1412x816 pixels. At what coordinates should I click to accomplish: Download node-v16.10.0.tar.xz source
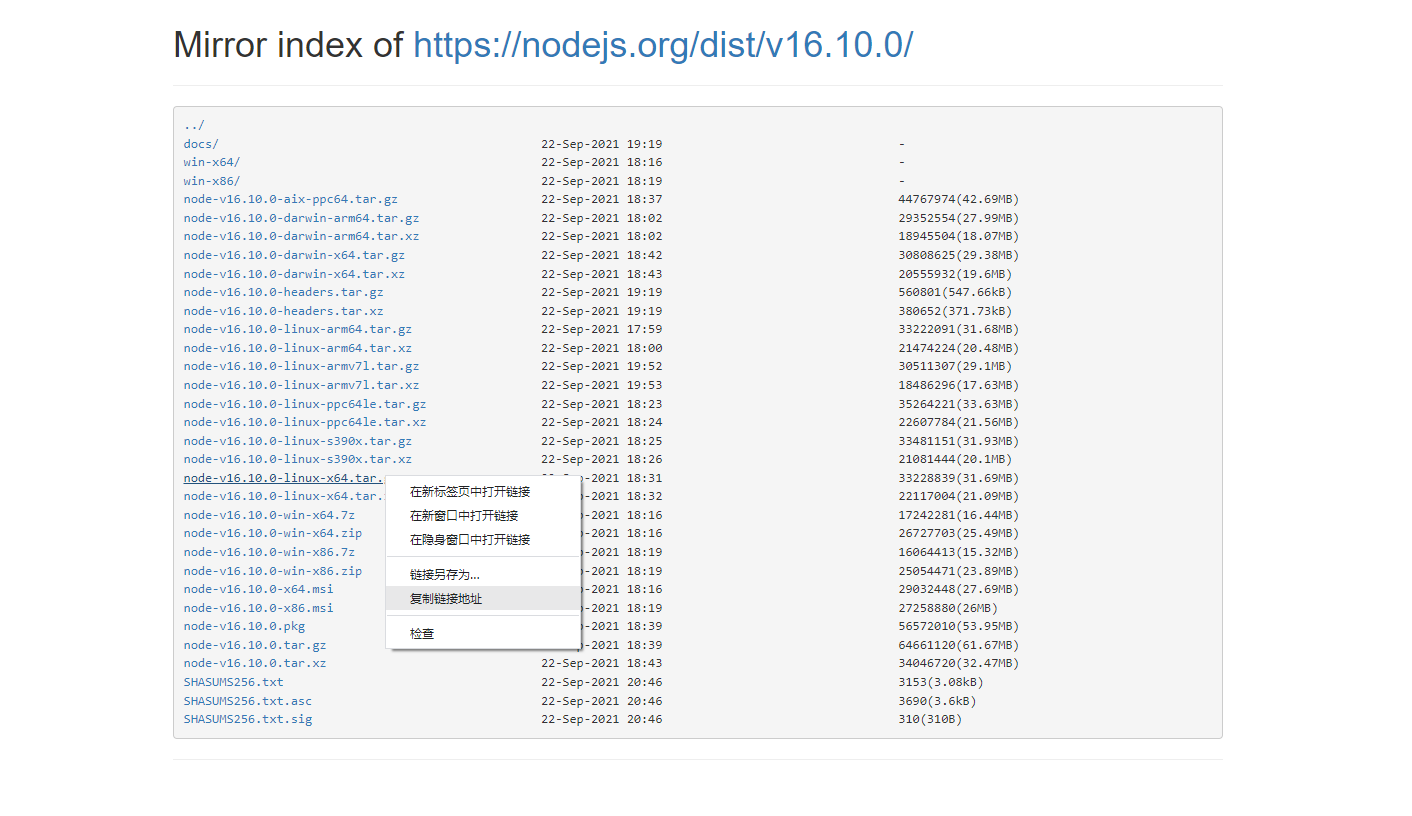tap(255, 663)
